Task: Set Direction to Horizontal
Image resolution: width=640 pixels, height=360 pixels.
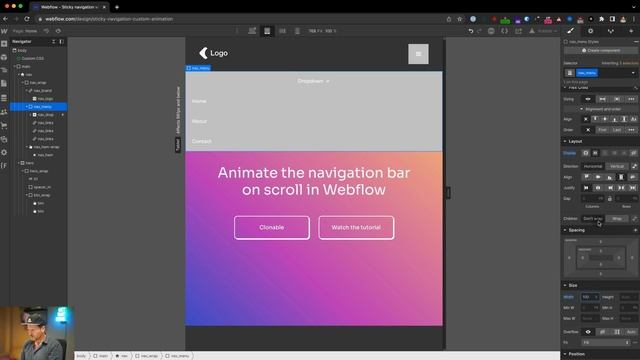Action: pyautogui.click(x=593, y=167)
